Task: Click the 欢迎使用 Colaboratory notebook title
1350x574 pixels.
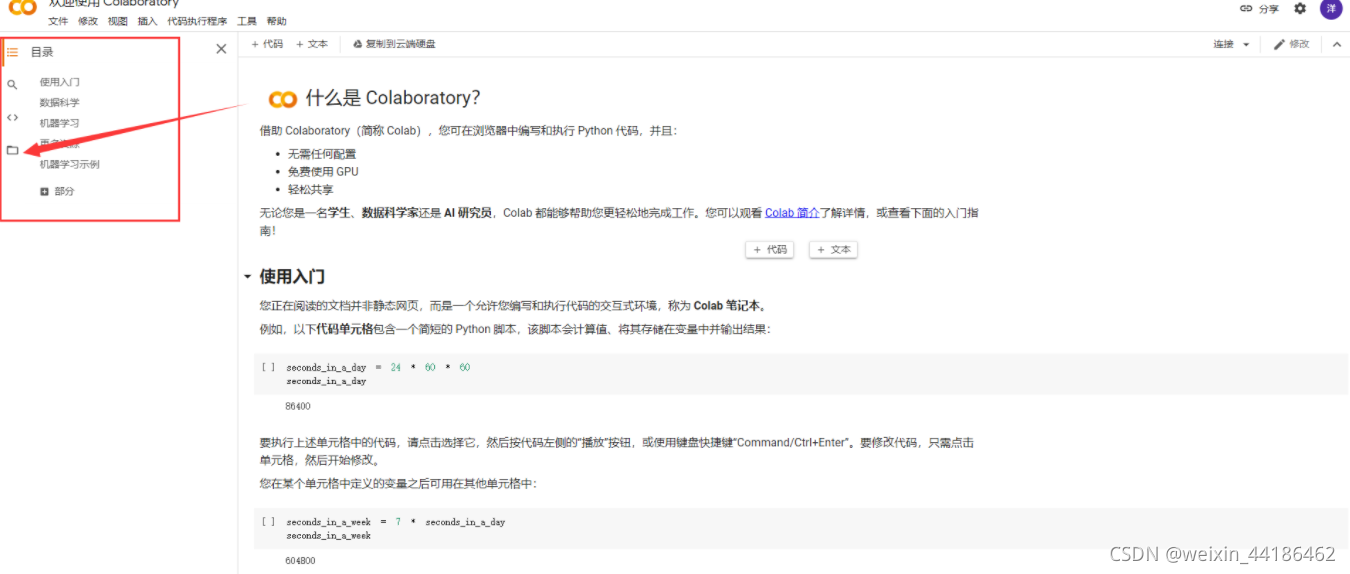Action: point(114,4)
